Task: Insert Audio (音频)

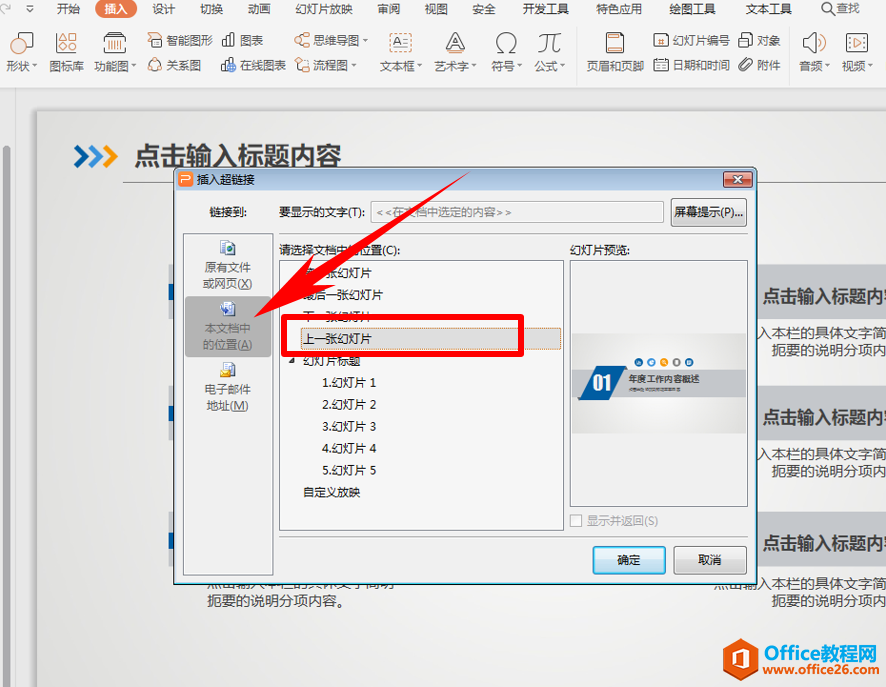Action: (814, 52)
